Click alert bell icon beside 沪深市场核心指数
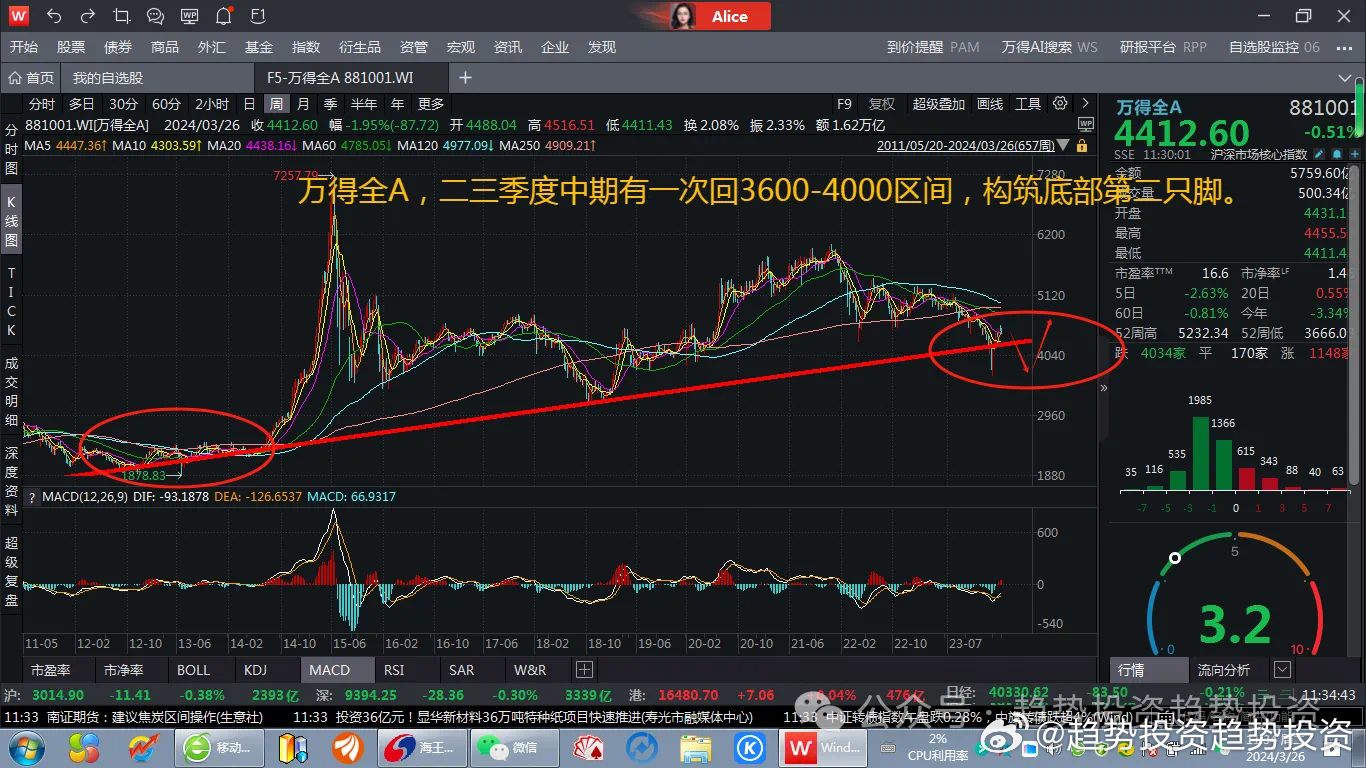 click(1338, 154)
